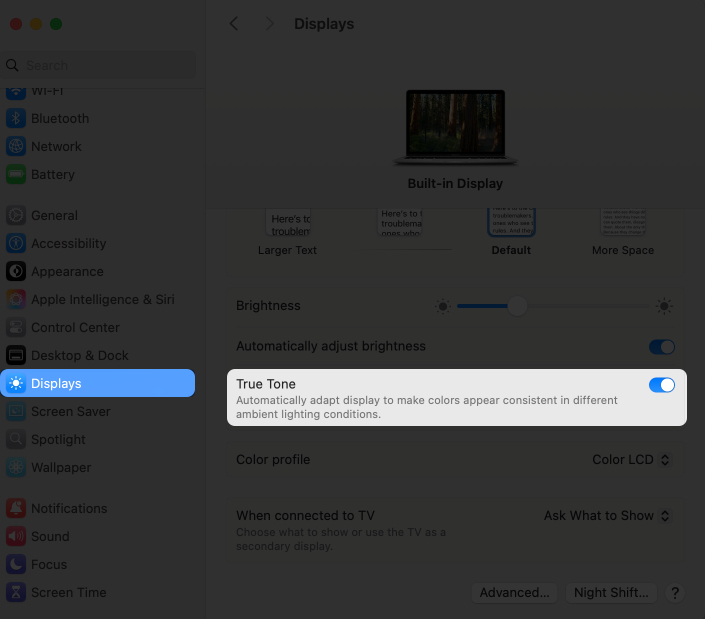Expand the Ask What to Show dropdown
The image size is (705, 619).
tap(607, 516)
